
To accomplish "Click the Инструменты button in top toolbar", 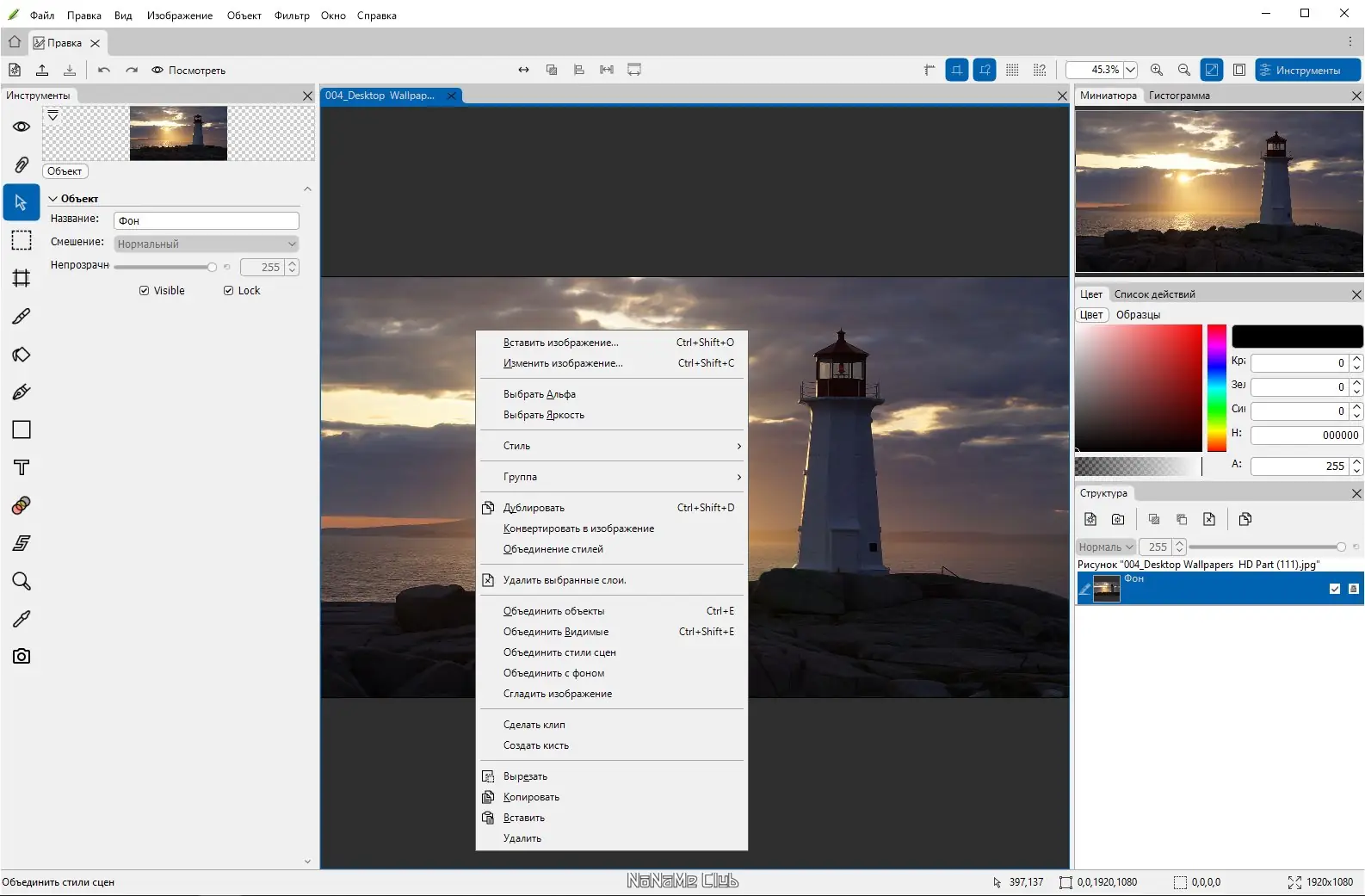I will click(1307, 71).
